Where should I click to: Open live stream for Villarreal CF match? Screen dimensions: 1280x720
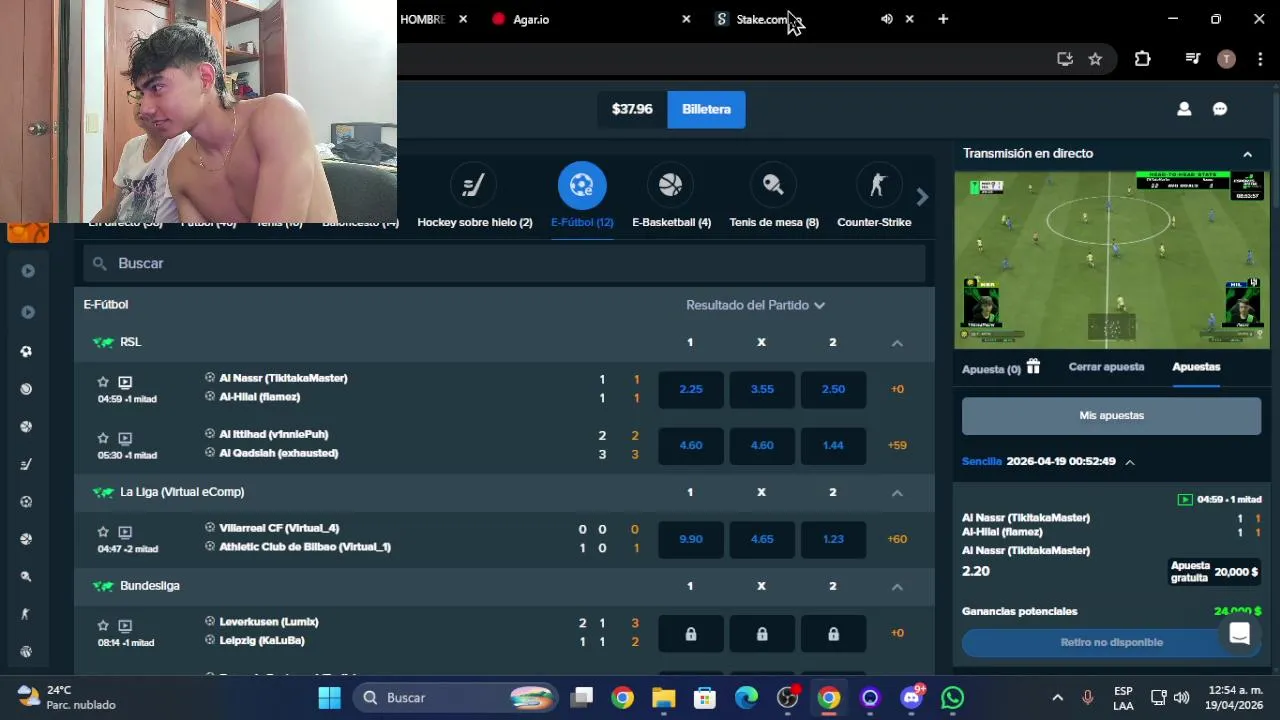click(x=125, y=532)
